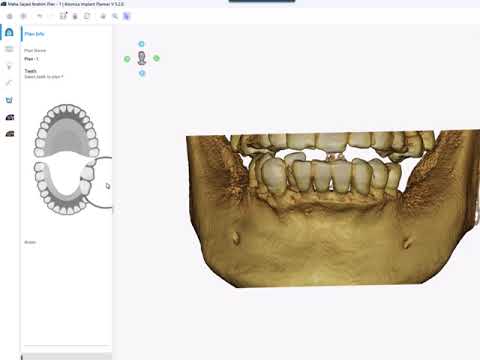Rotate the view using the left green arrow
The image size is (480, 360).
127,59
